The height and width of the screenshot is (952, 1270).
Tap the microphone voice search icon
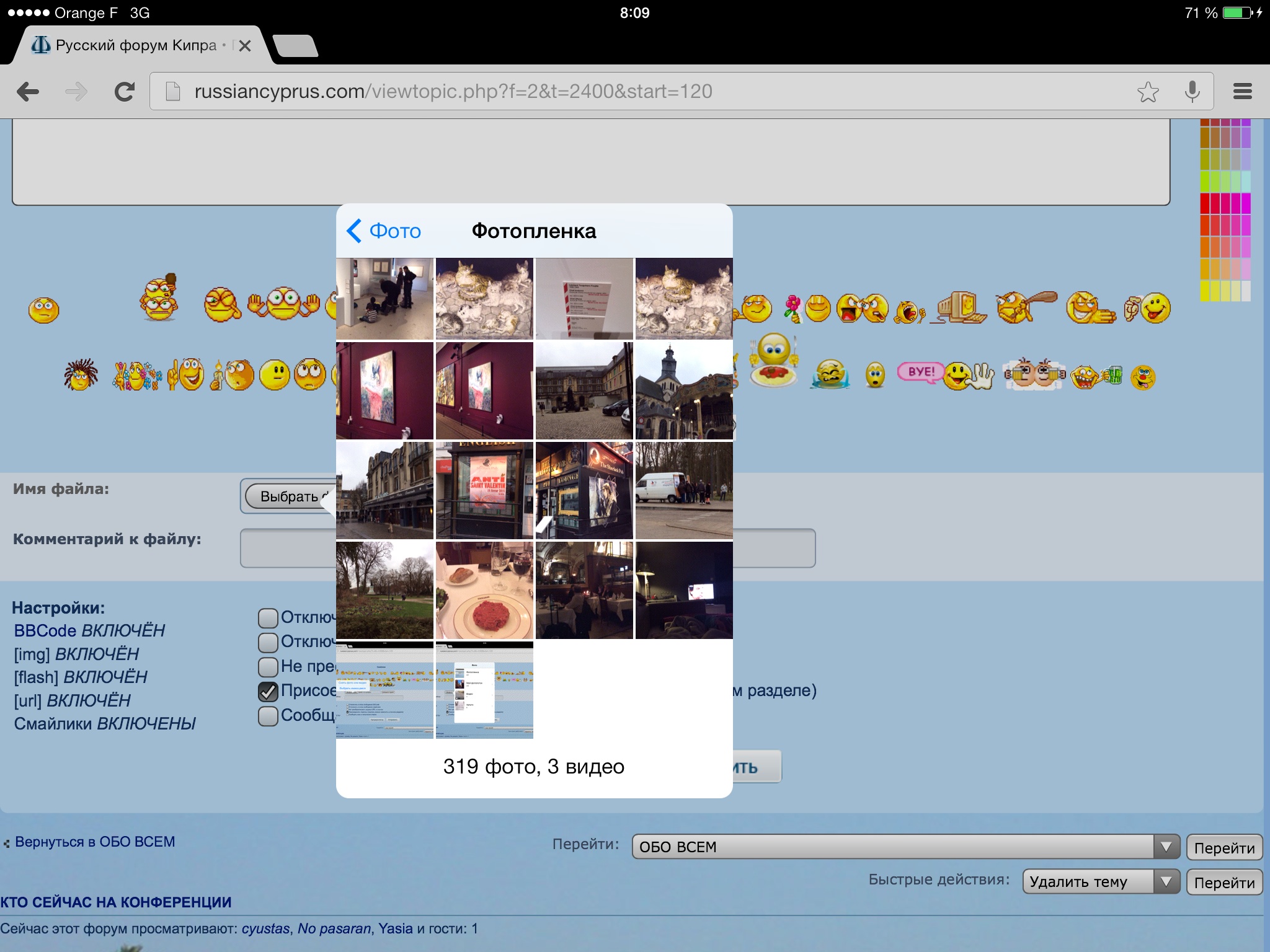point(1192,92)
